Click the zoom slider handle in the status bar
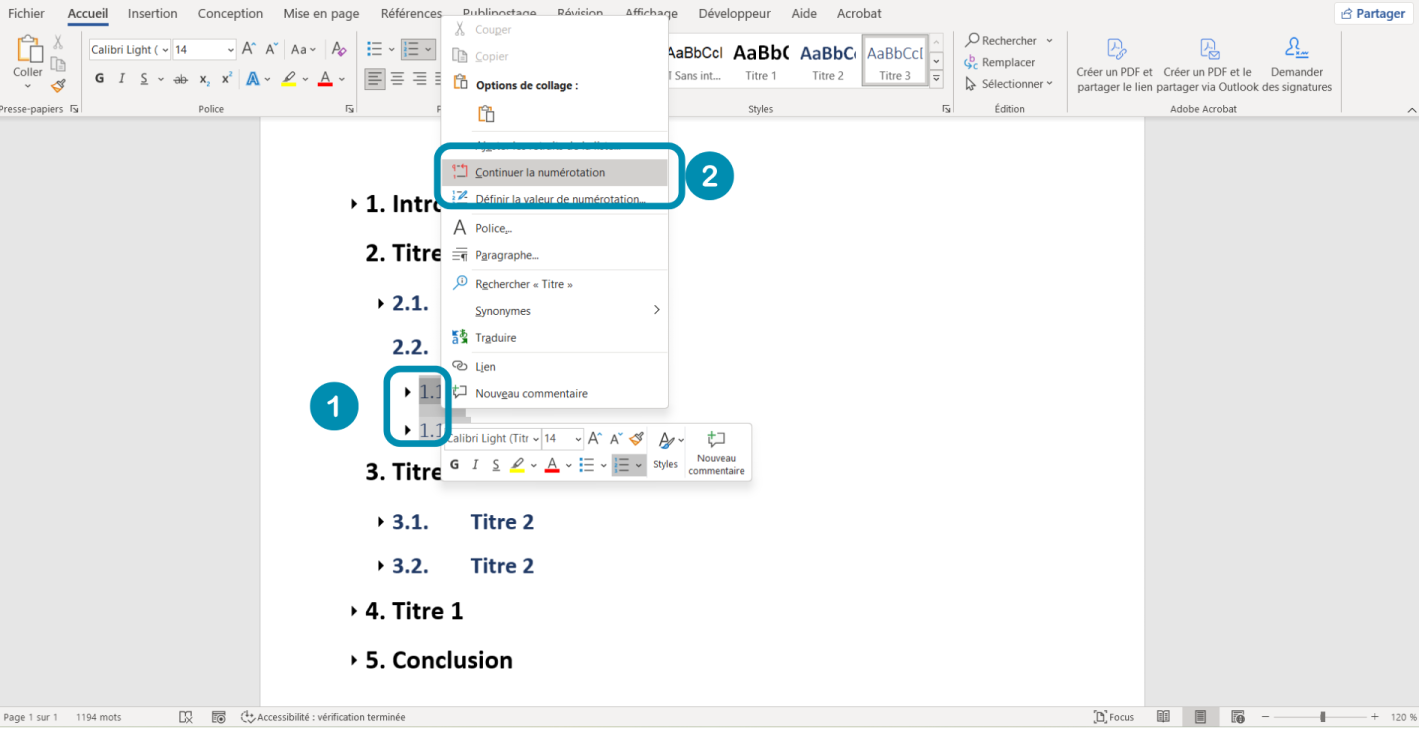This screenshot has height=731, width=1419. tap(1323, 717)
